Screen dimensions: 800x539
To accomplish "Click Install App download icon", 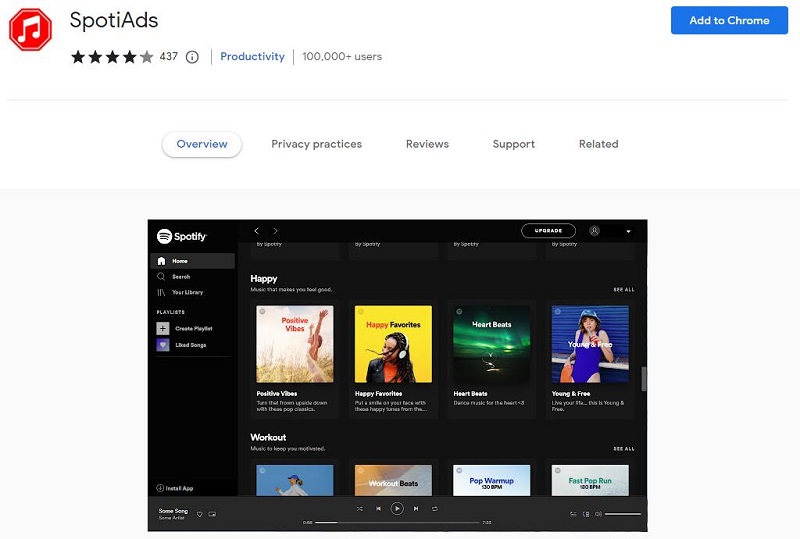I will tap(160, 488).
